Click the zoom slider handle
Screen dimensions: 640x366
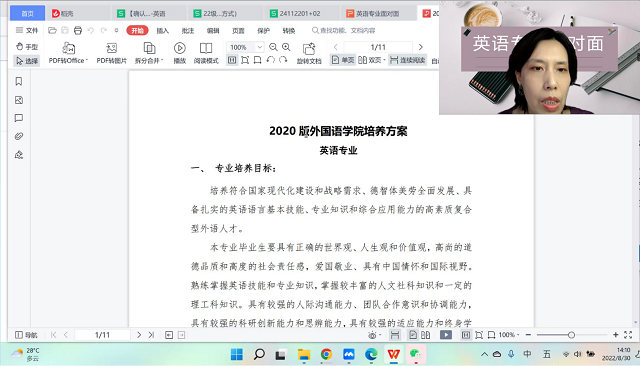point(571,335)
